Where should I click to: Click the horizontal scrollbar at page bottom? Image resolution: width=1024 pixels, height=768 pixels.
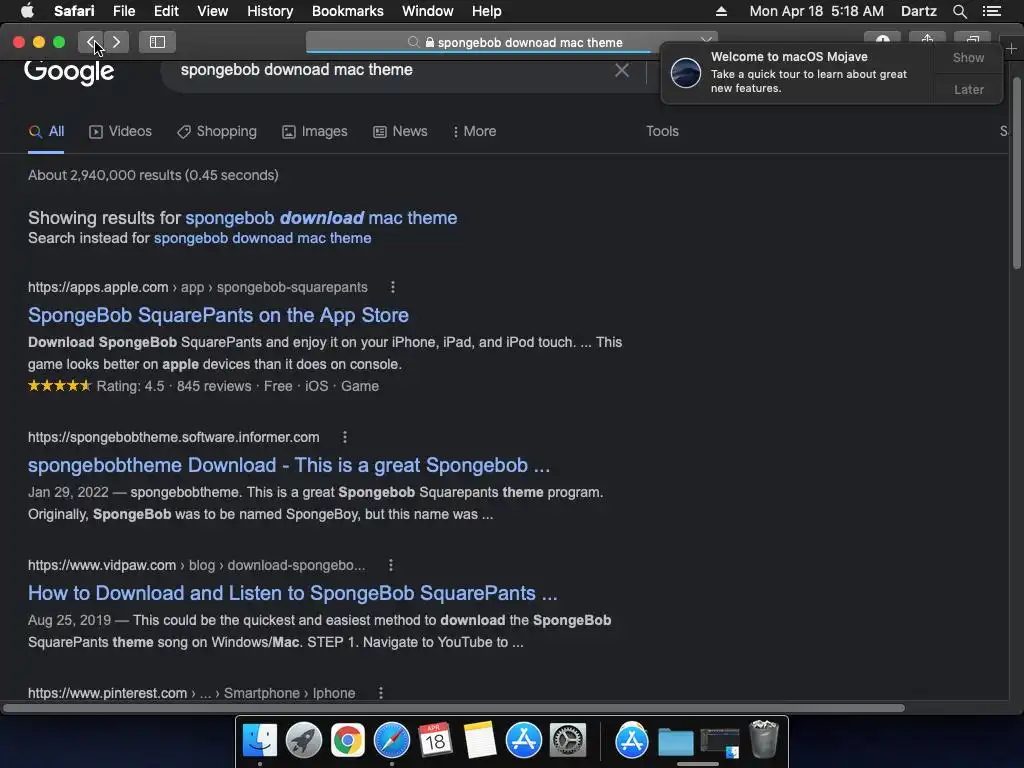coord(453,708)
